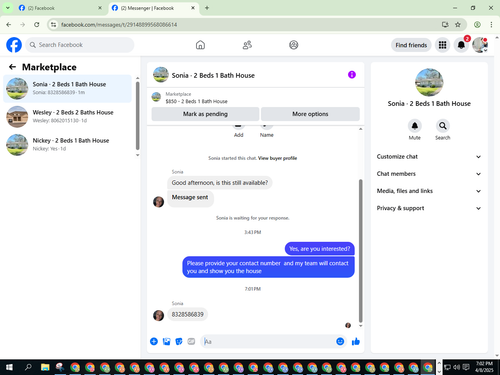This screenshot has width=500, height=375.
Task: Click the chat messages scrollbar
Action: click(x=360, y=251)
